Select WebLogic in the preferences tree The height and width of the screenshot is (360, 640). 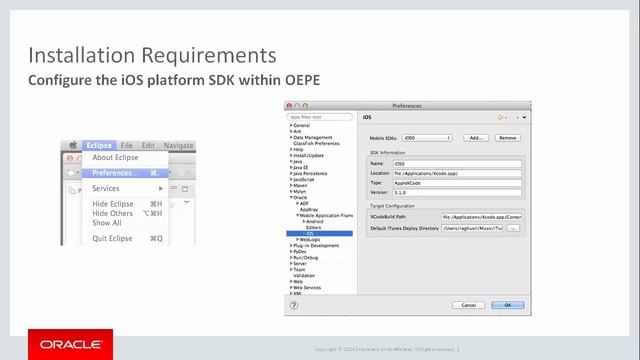click(310, 240)
